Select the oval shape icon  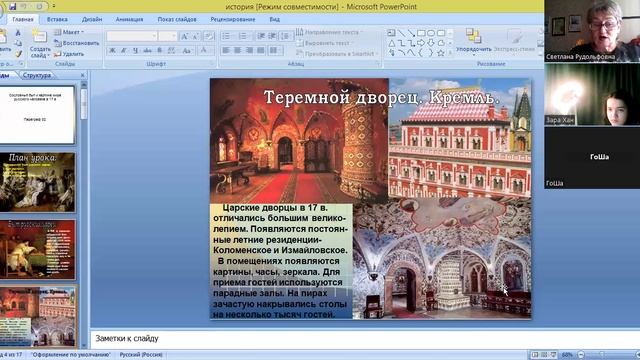[x=431, y=33]
